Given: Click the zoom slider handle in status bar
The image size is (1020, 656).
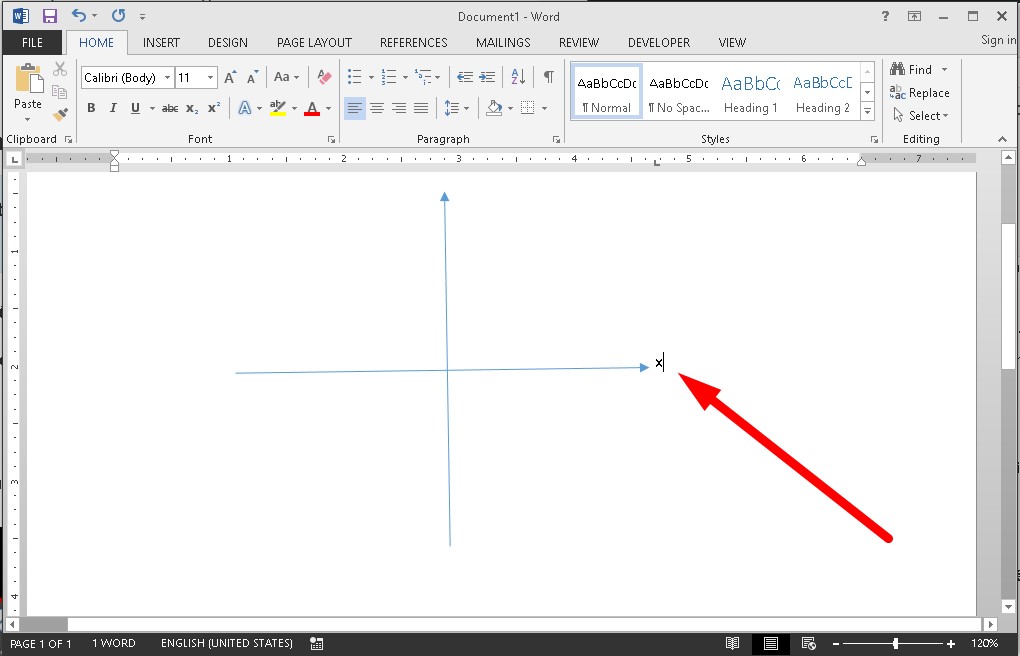Looking at the screenshot, I should [895, 644].
